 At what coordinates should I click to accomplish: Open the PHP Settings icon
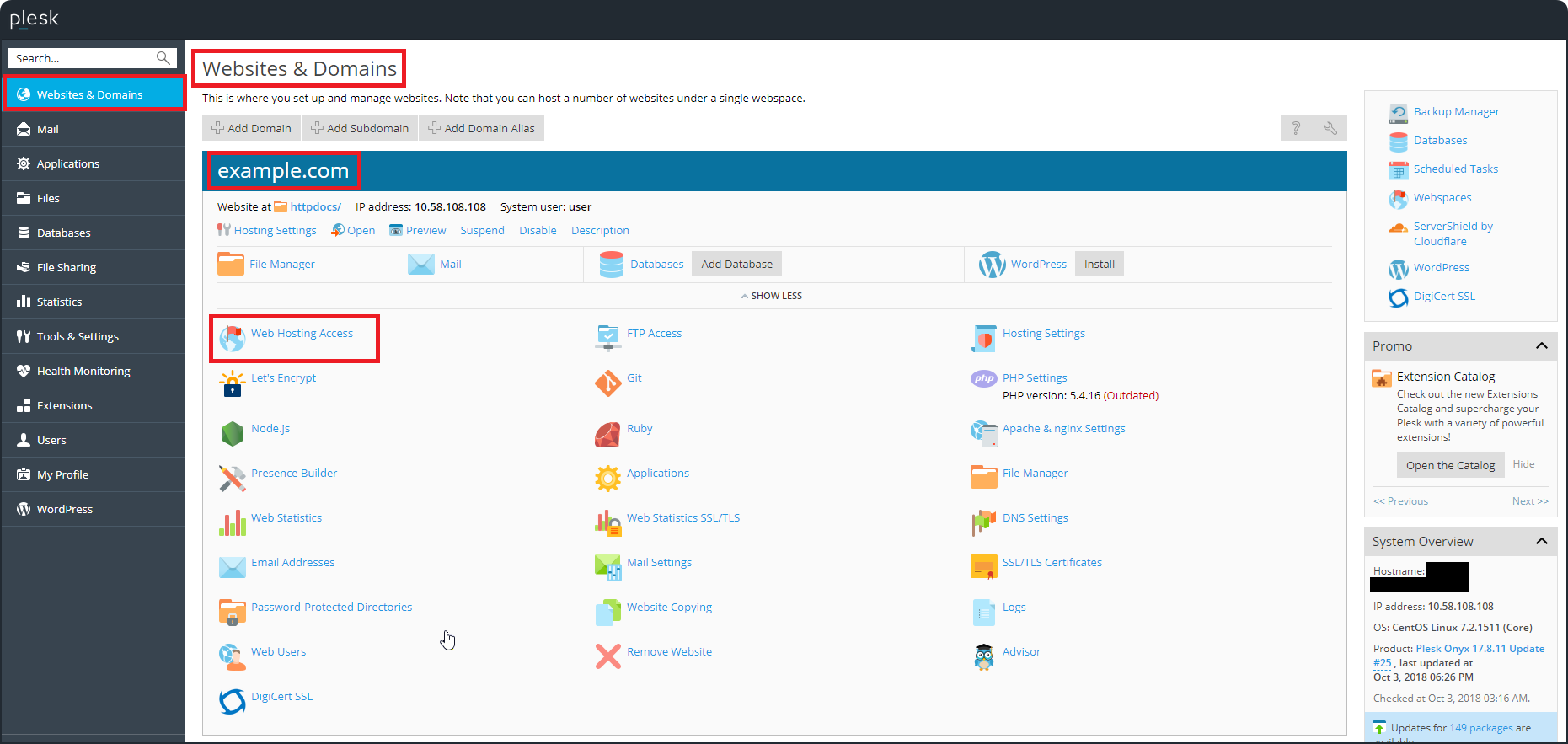[983, 378]
